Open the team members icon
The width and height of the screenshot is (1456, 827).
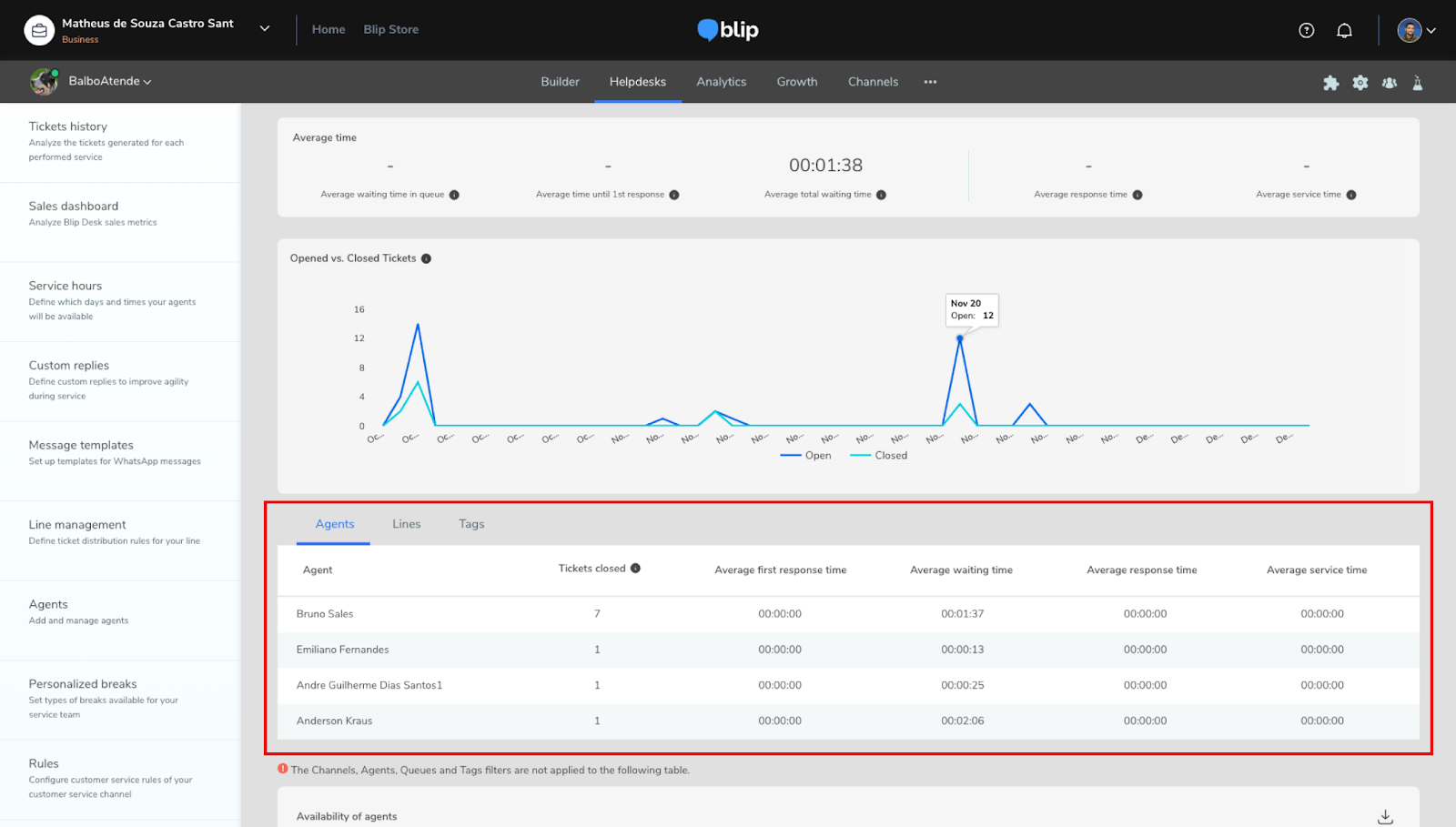[x=1389, y=83]
